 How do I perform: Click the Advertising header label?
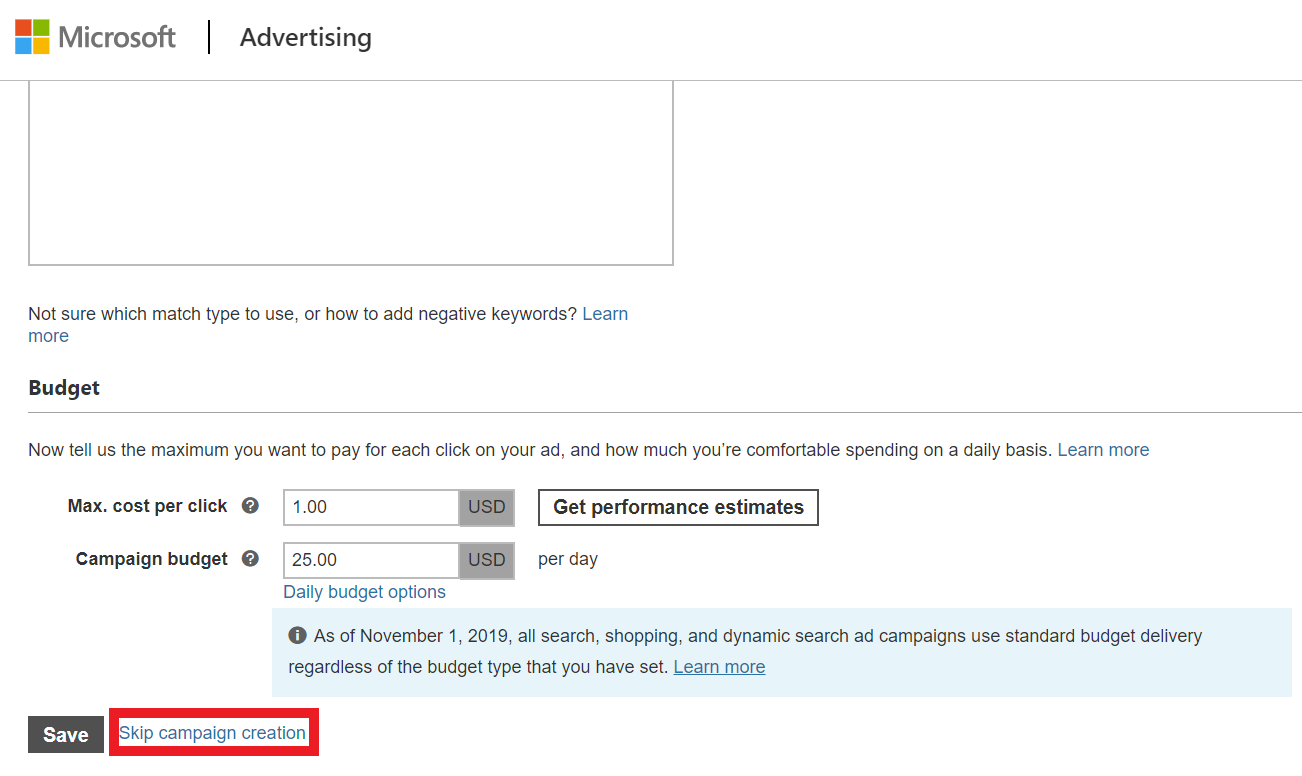(x=305, y=38)
